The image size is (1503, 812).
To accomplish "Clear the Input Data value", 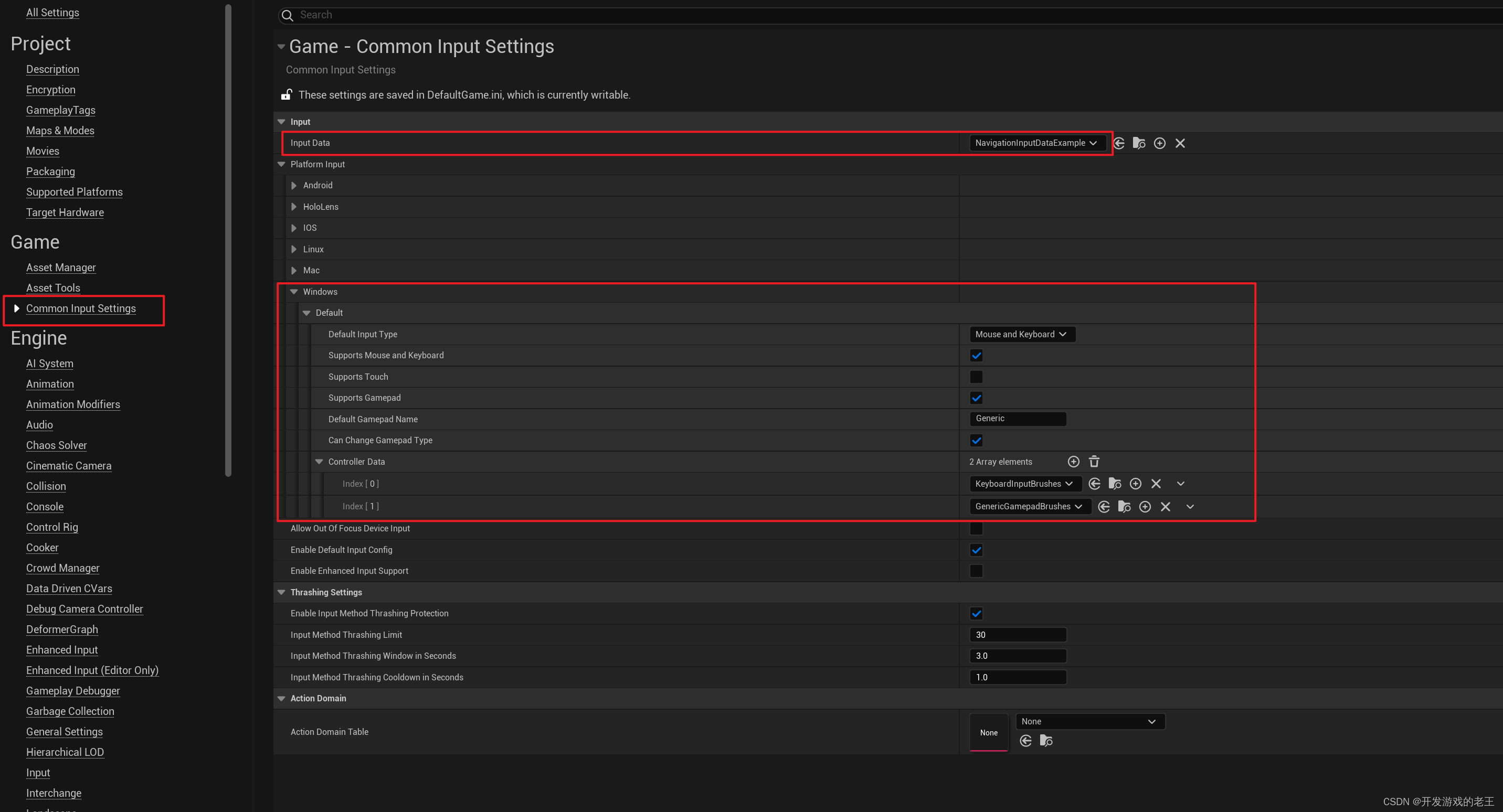I will (x=1180, y=143).
